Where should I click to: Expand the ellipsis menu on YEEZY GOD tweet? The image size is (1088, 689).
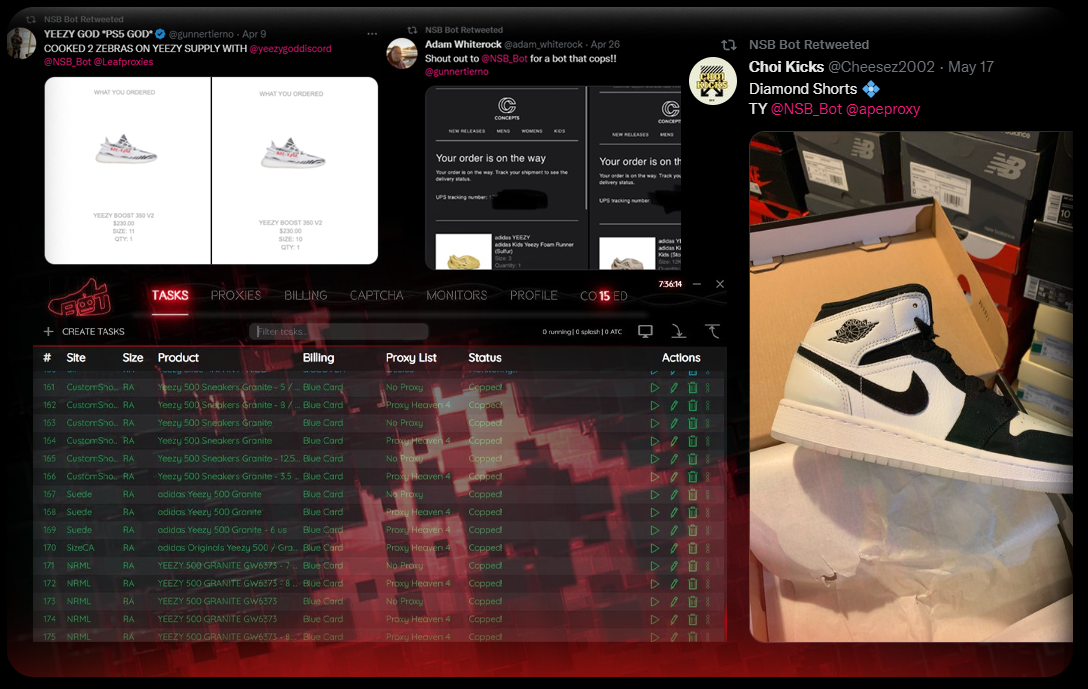372,34
